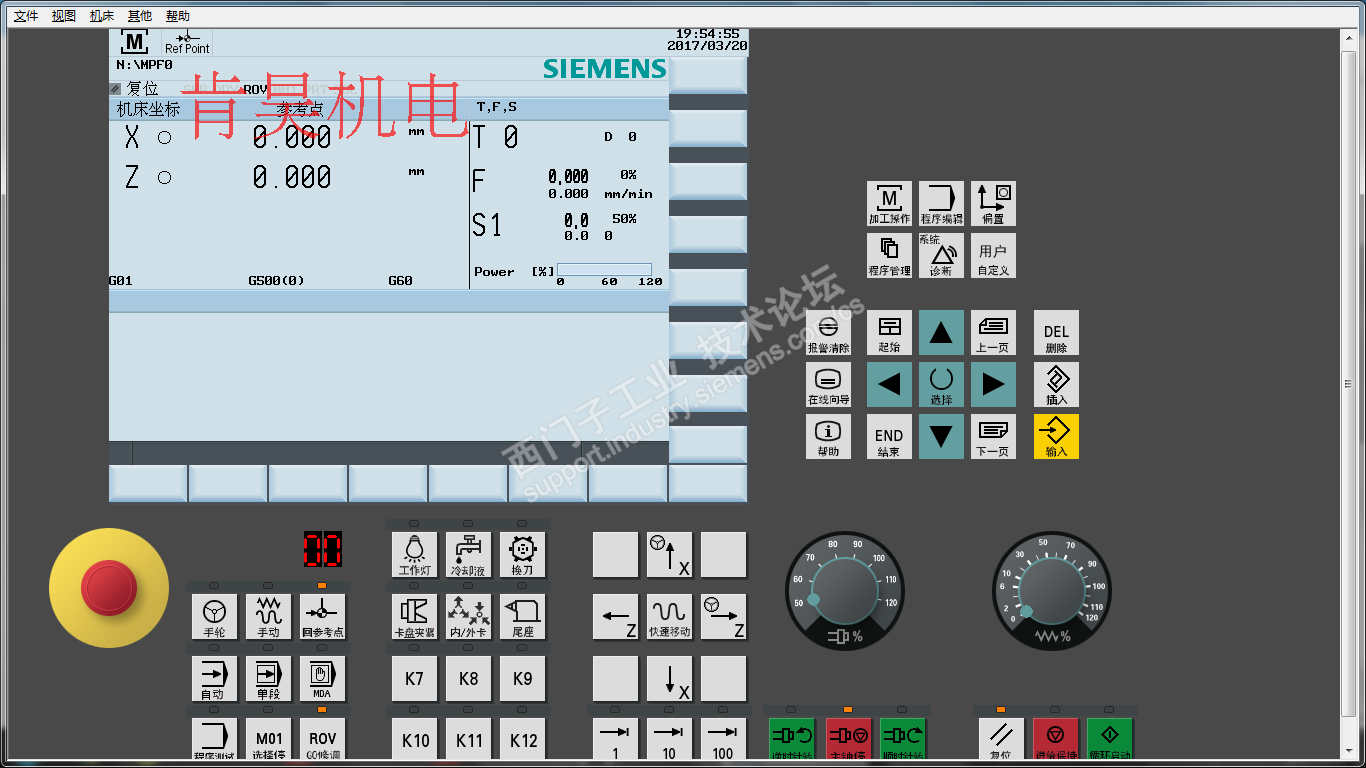Click the right arrow cursor key
1366x768 pixels.
[993, 385]
